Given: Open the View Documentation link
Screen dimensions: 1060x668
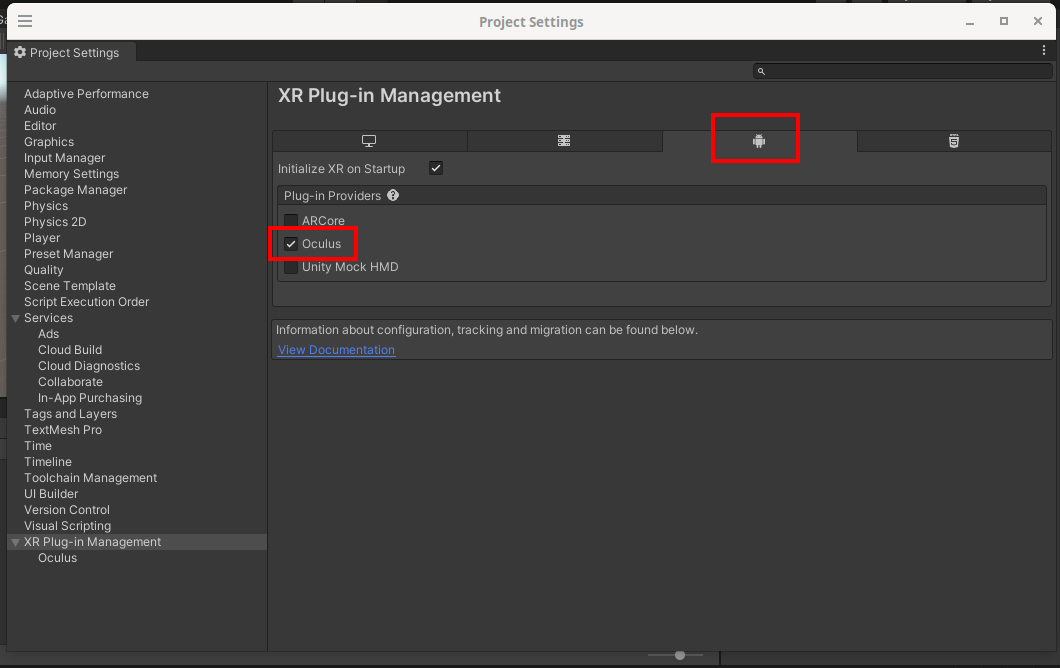Looking at the screenshot, I should [336, 350].
